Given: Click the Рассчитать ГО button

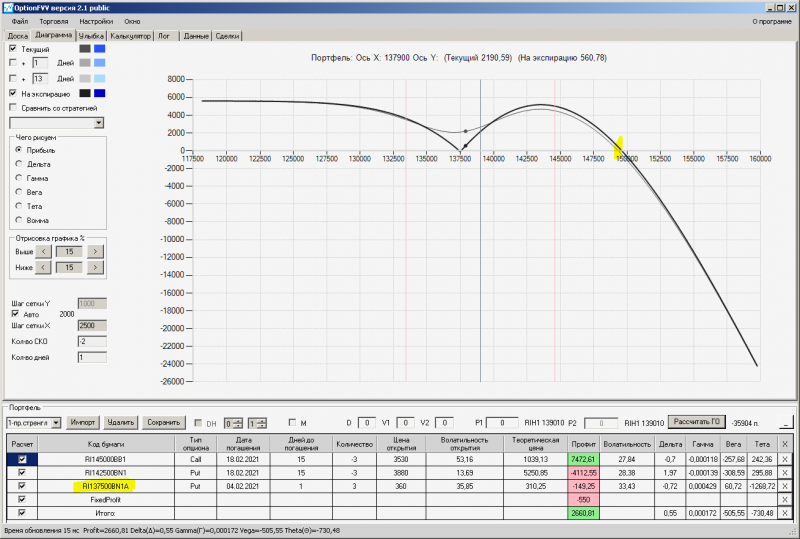Looking at the screenshot, I should (x=695, y=422).
